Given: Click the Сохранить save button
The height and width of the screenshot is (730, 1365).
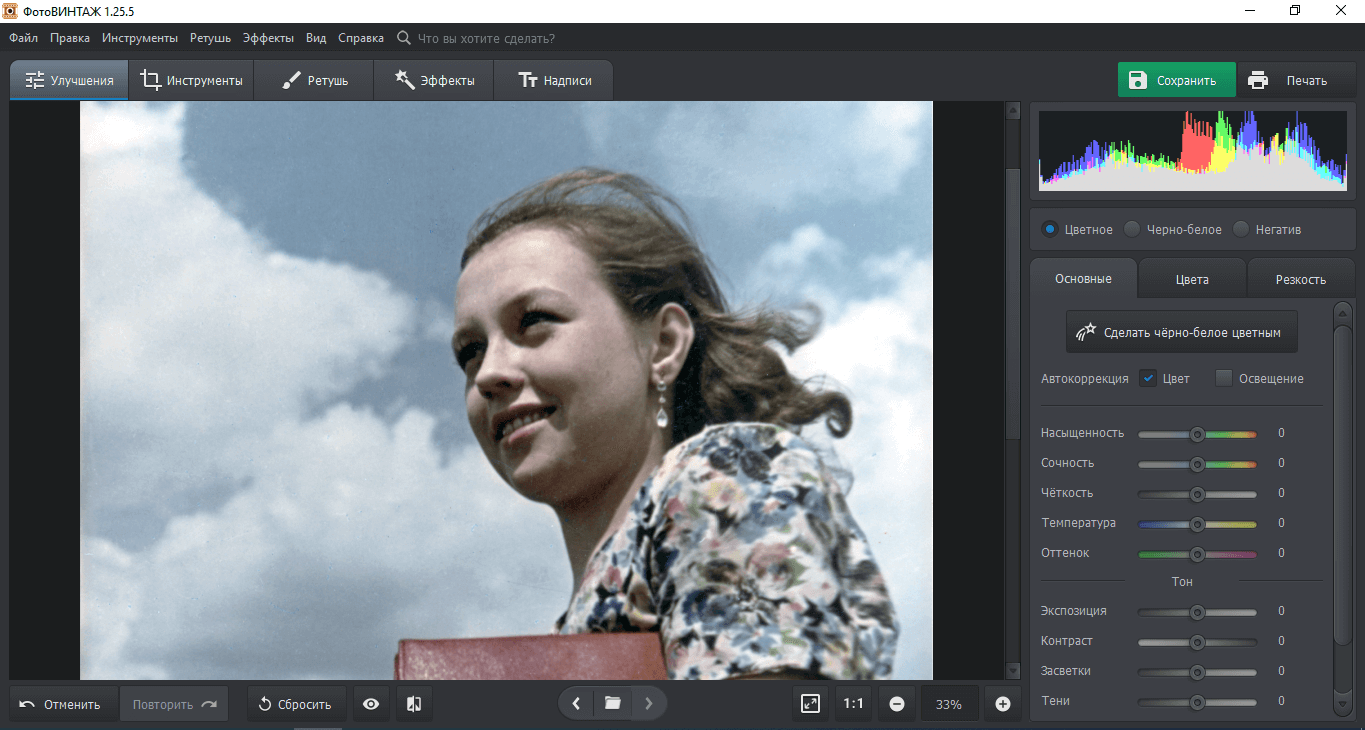Looking at the screenshot, I should (1176, 81).
